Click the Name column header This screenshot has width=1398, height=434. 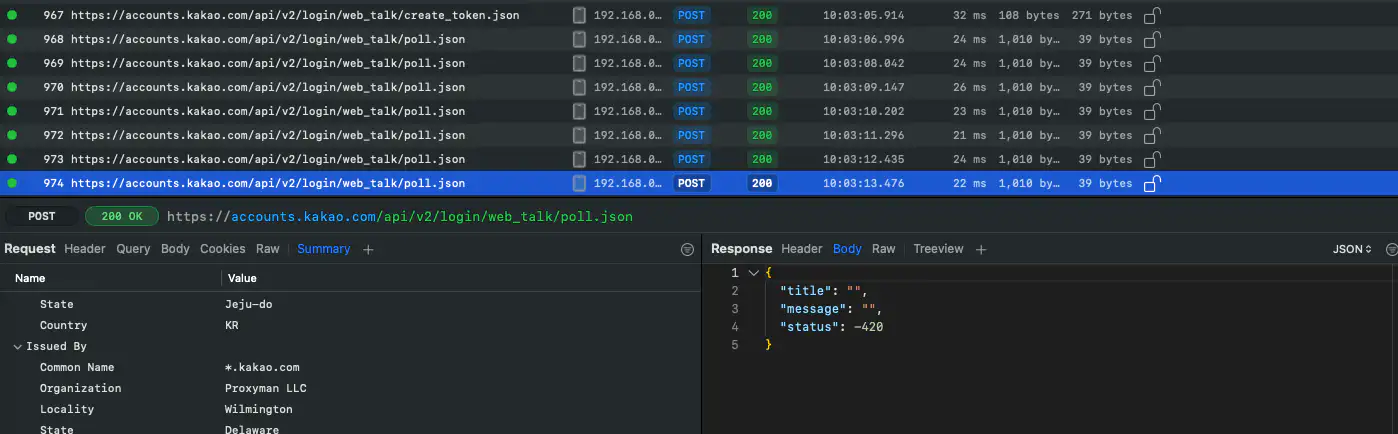click(30, 278)
